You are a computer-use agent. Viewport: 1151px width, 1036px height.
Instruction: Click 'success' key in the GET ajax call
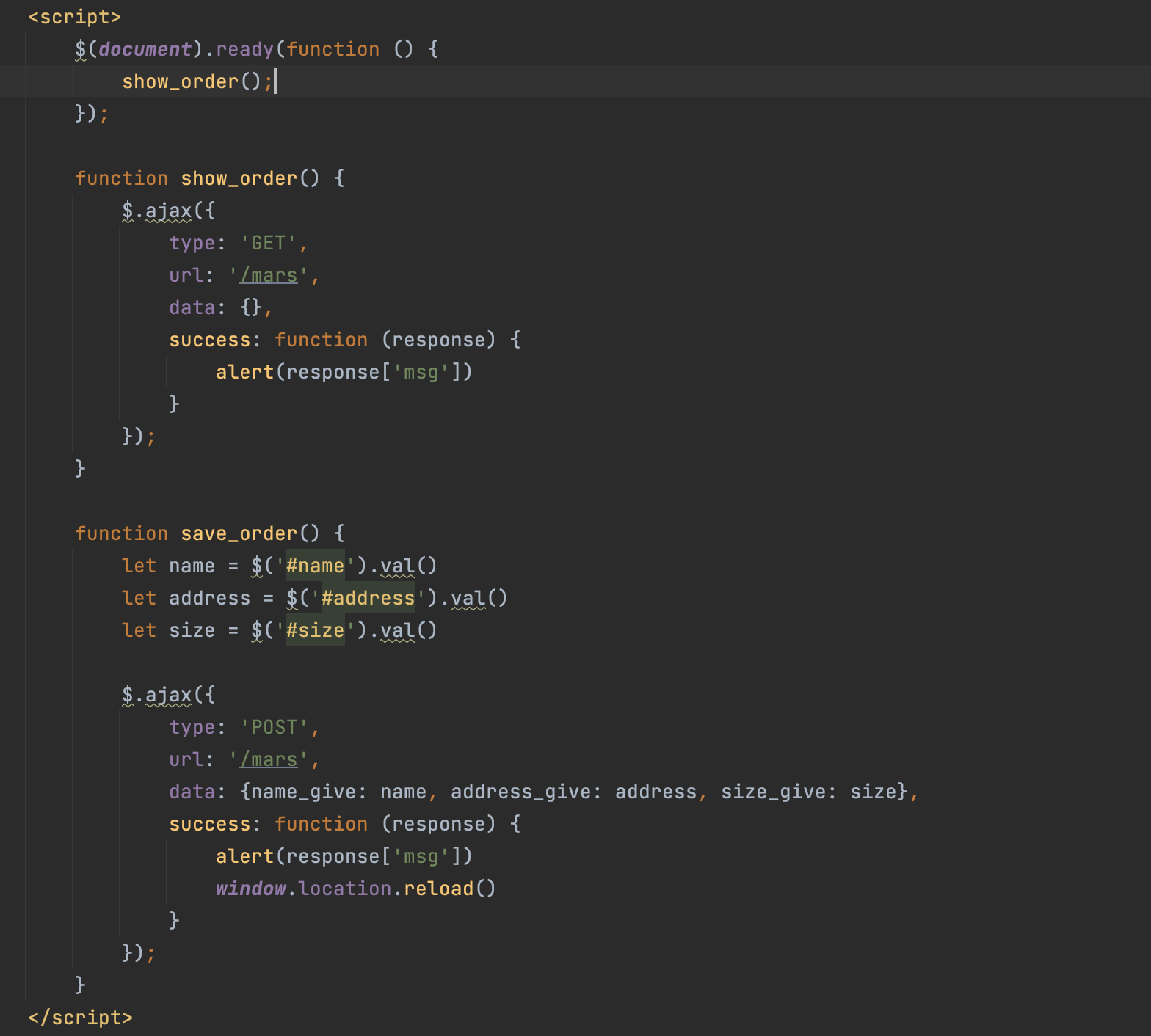point(210,340)
